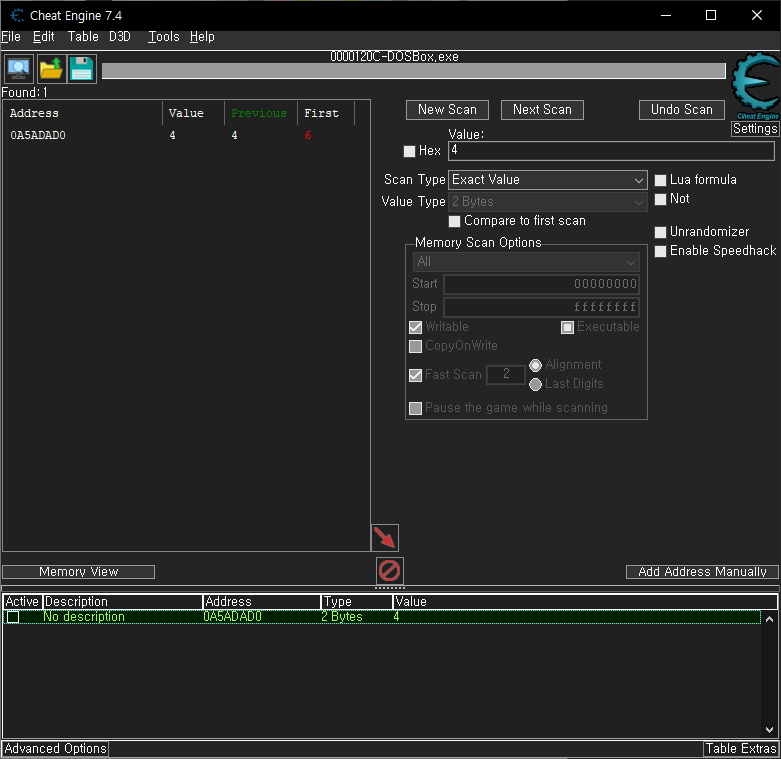
Task: Open the Help menu
Action: [202, 37]
